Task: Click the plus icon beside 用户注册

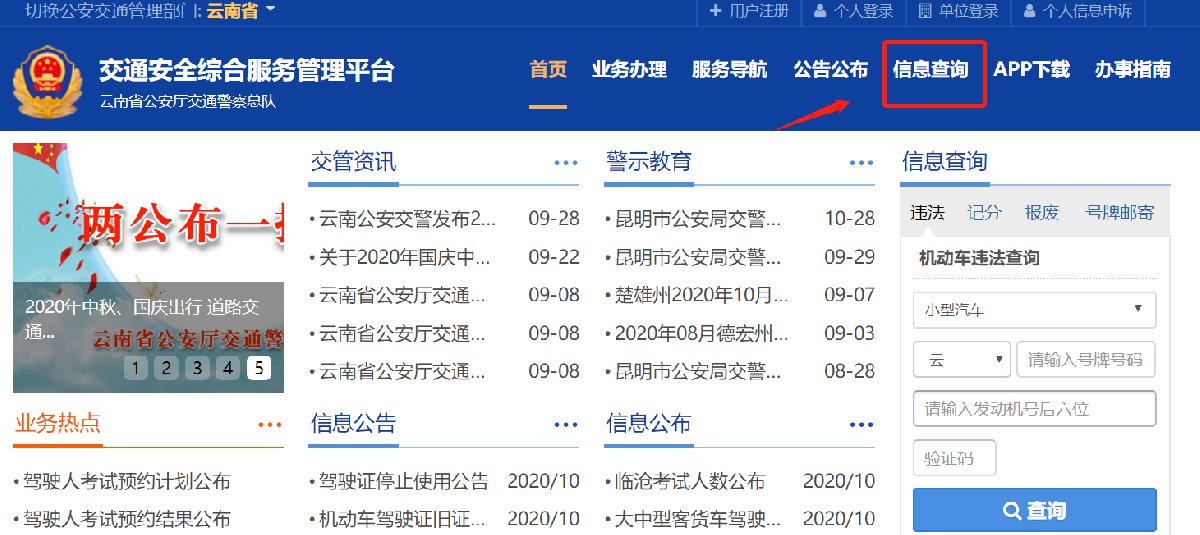Action: (x=715, y=11)
